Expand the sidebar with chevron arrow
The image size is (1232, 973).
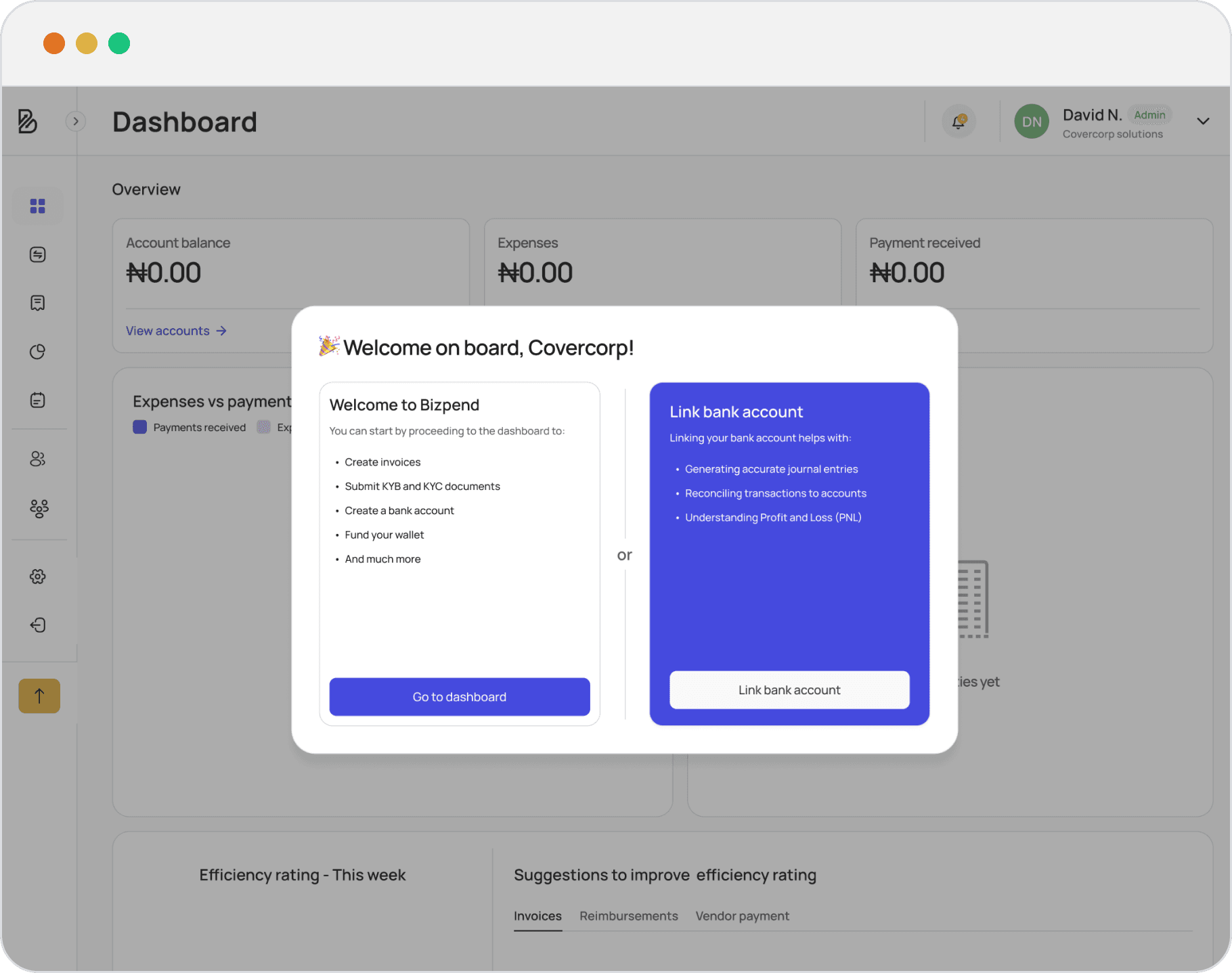pos(75,121)
